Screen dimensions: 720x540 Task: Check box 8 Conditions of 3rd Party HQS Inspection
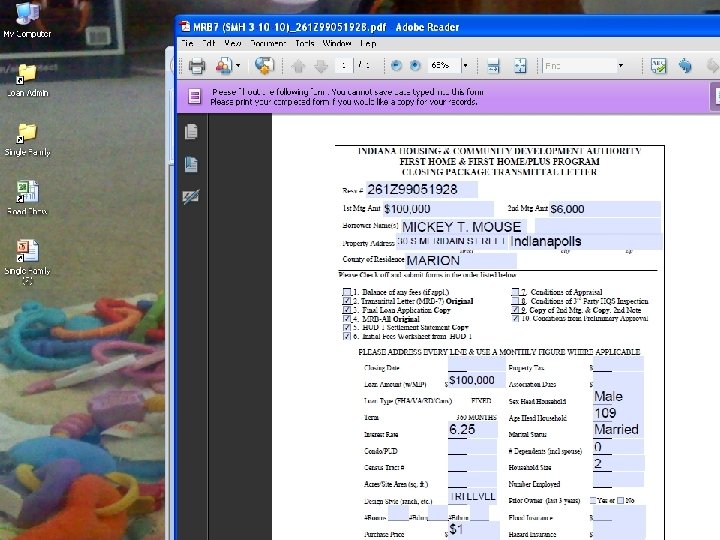click(x=515, y=301)
